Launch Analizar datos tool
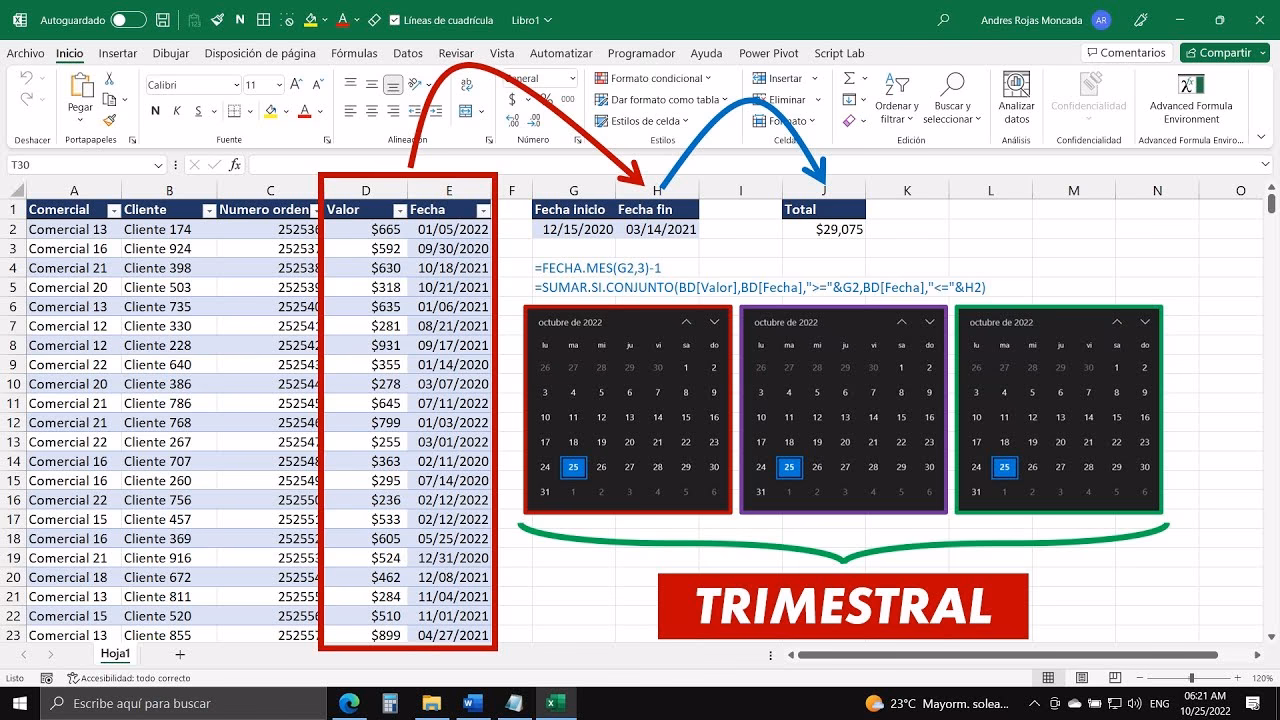This screenshot has width=1280, height=720. [x=1016, y=98]
